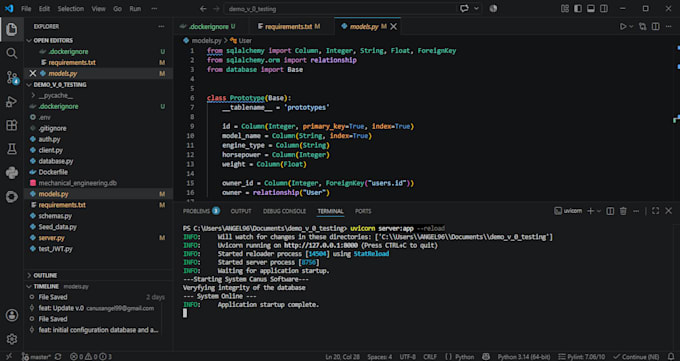680x361 pixels.
Task: Open the Testing flask view
Action: point(12,149)
